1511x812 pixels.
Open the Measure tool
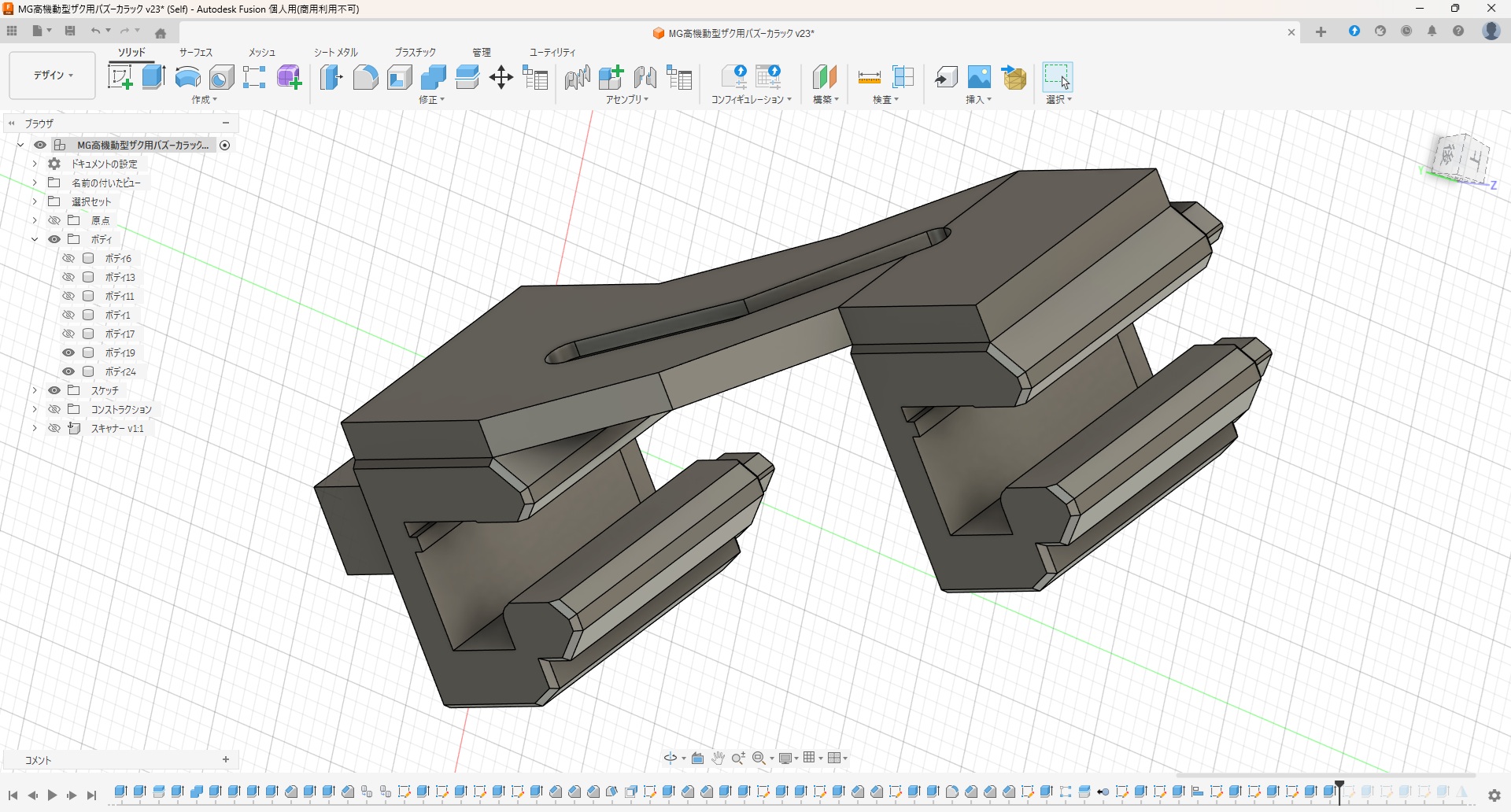point(869,77)
